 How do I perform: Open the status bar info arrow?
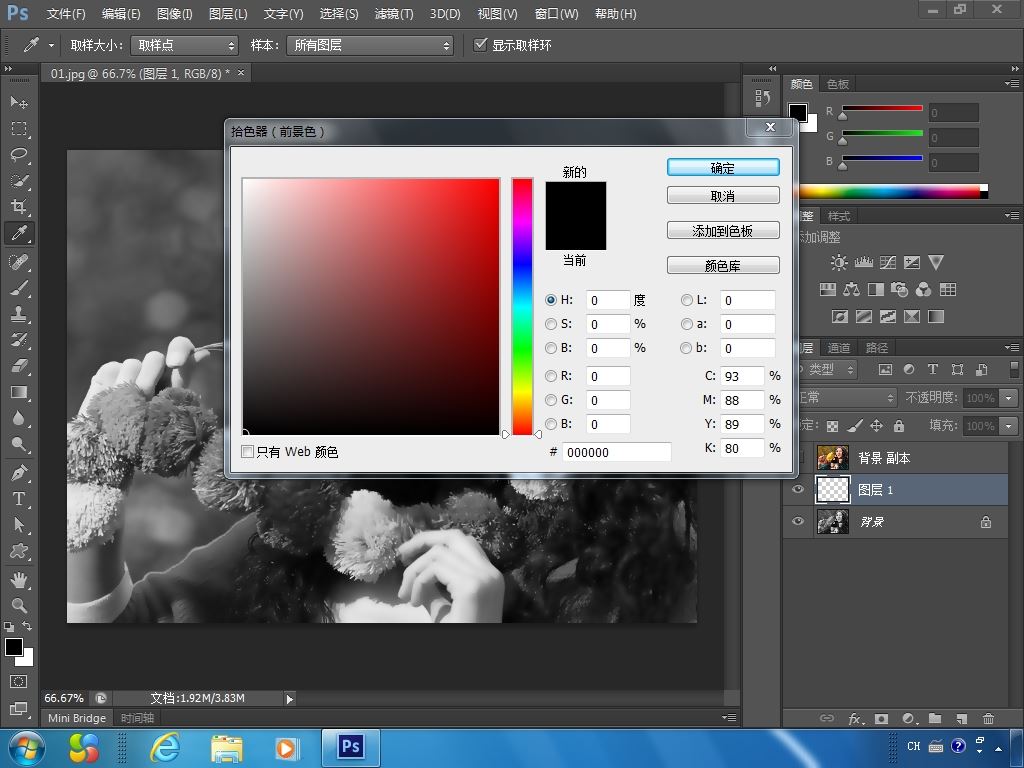289,699
